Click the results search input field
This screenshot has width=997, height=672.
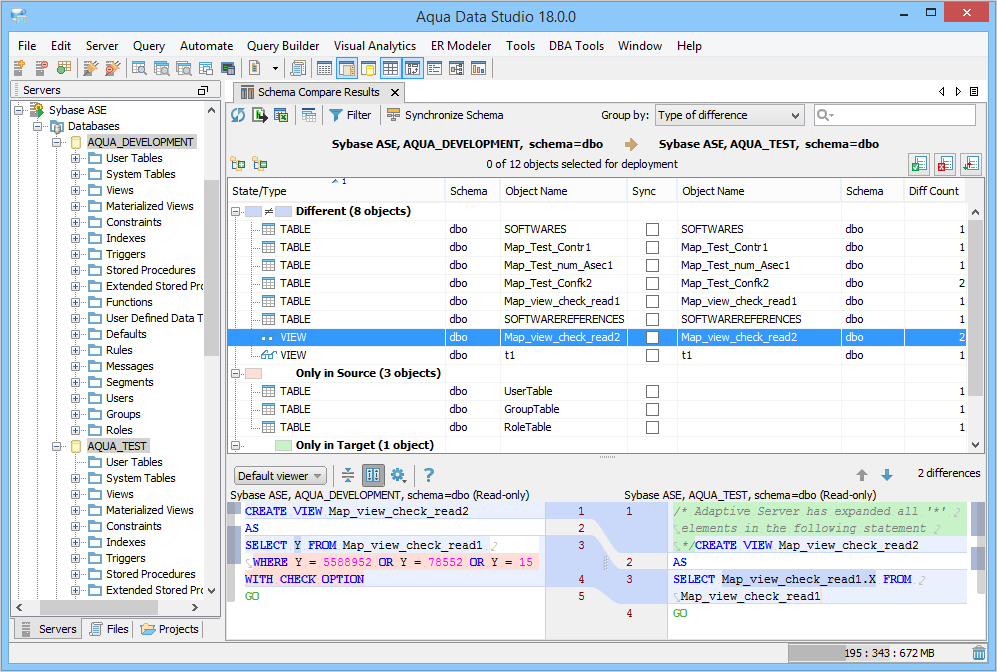[x=895, y=115]
